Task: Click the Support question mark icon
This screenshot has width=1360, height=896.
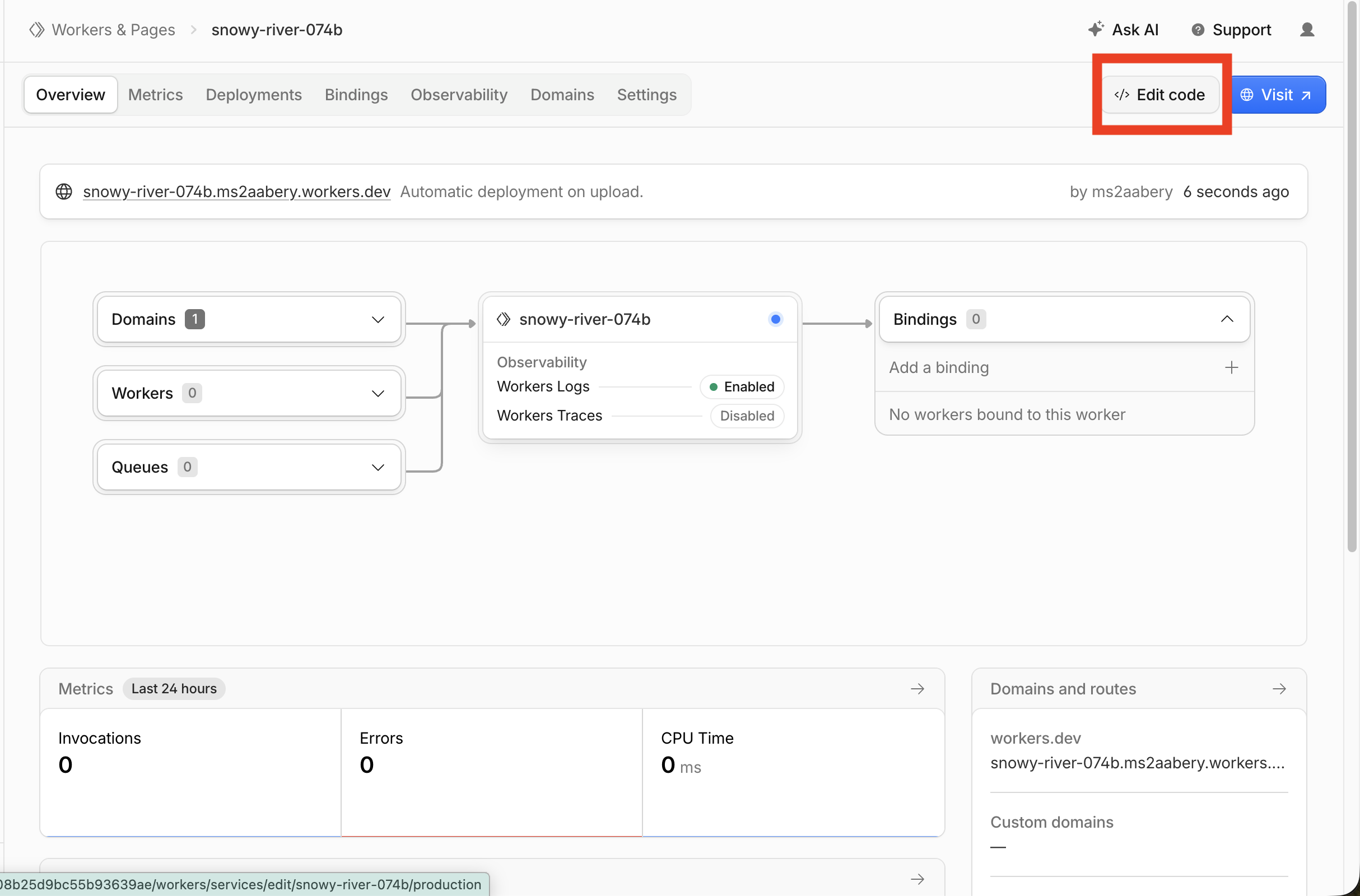Action: coord(1198,30)
